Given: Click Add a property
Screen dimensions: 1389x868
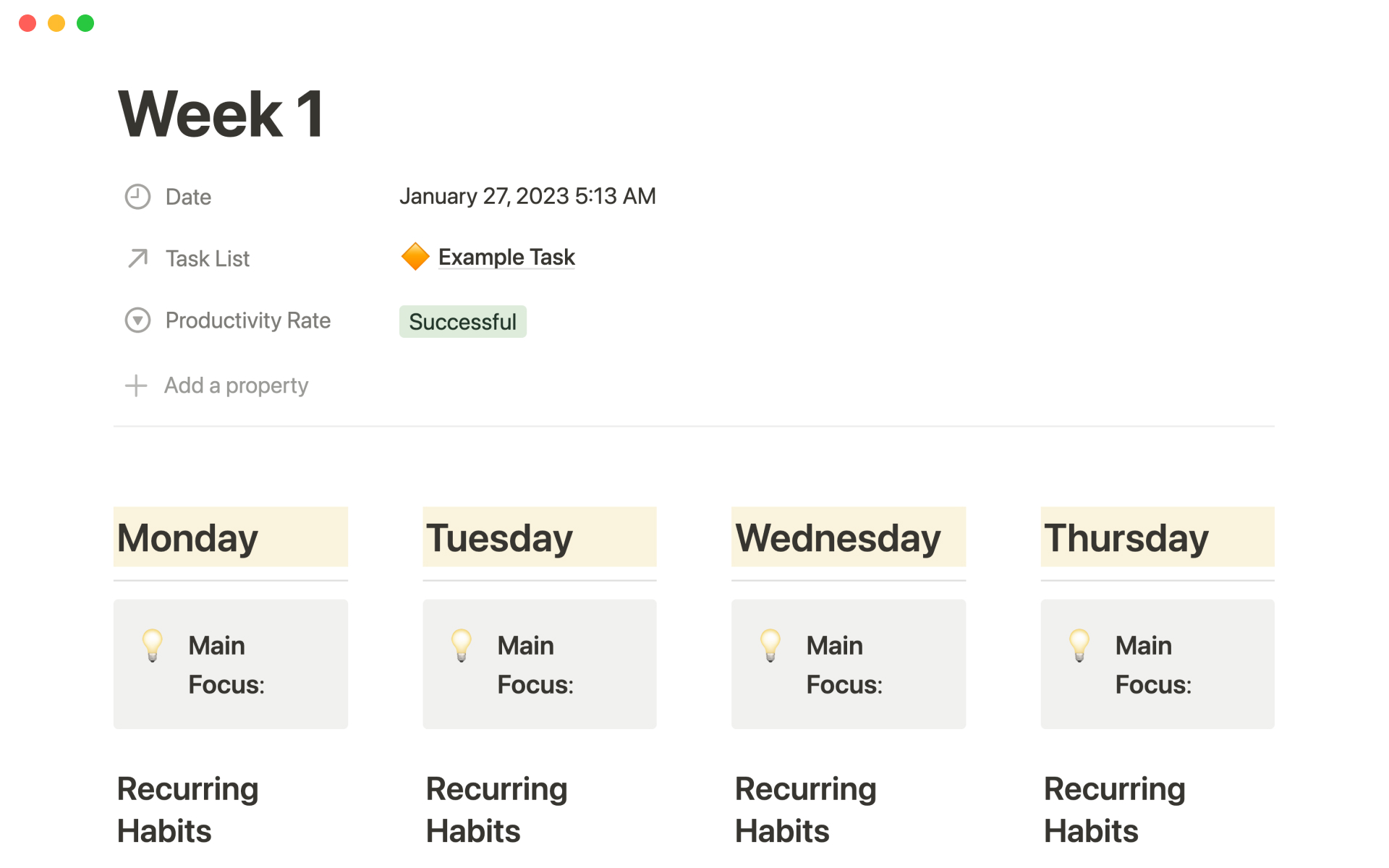Looking at the screenshot, I should [236, 386].
